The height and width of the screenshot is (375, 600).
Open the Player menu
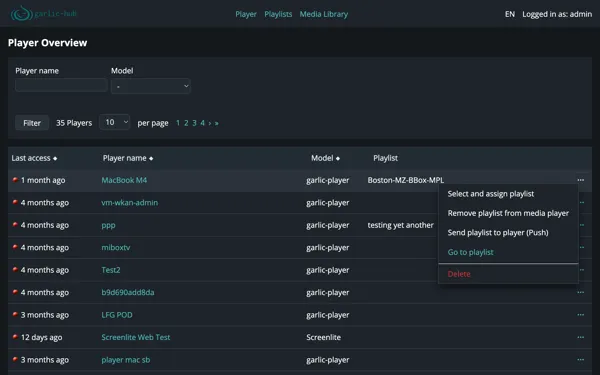pos(246,14)
